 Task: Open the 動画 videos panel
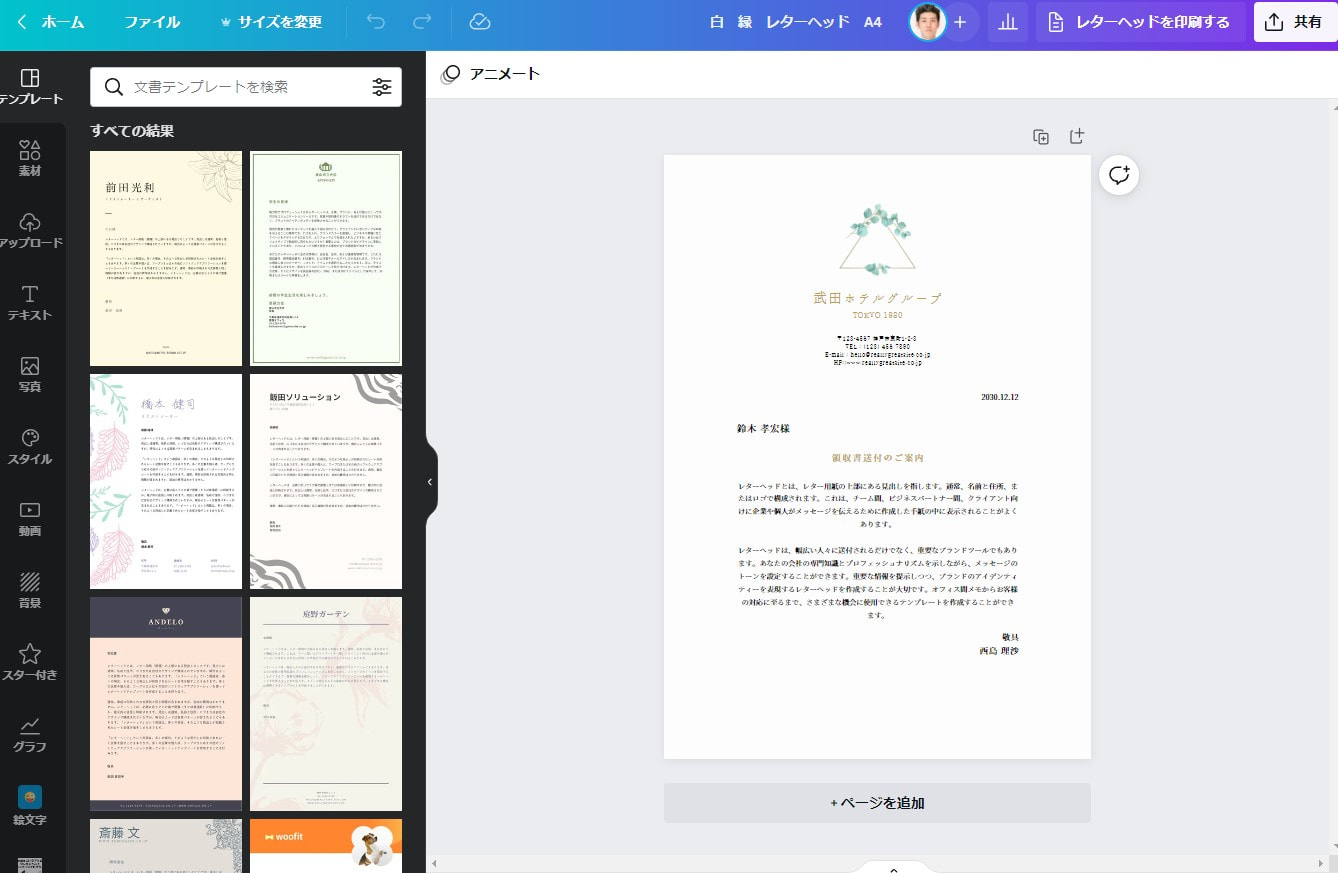point(30,519)
